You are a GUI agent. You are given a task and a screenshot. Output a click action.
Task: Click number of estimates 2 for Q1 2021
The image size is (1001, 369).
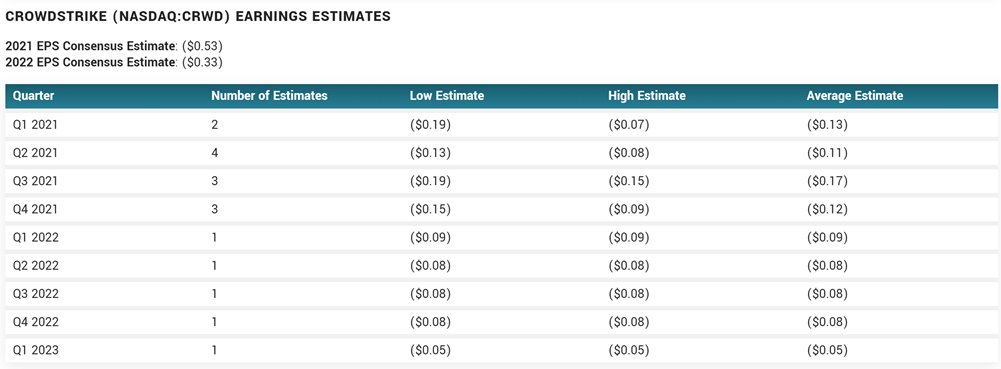(214, 125)
